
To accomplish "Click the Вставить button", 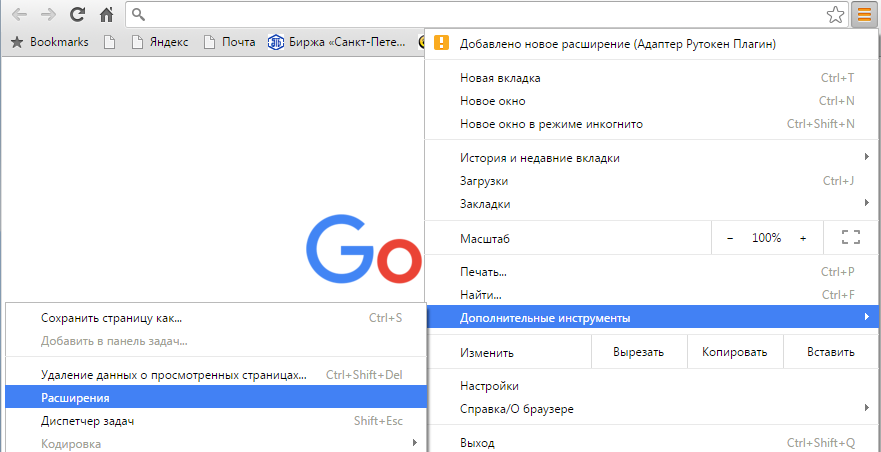I will [831, 352].
